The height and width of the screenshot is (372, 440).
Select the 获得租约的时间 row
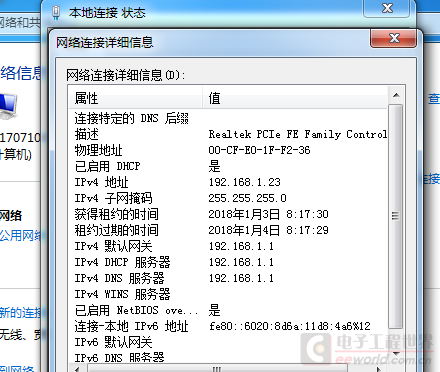pyautogui.click(x=228, y=214)
